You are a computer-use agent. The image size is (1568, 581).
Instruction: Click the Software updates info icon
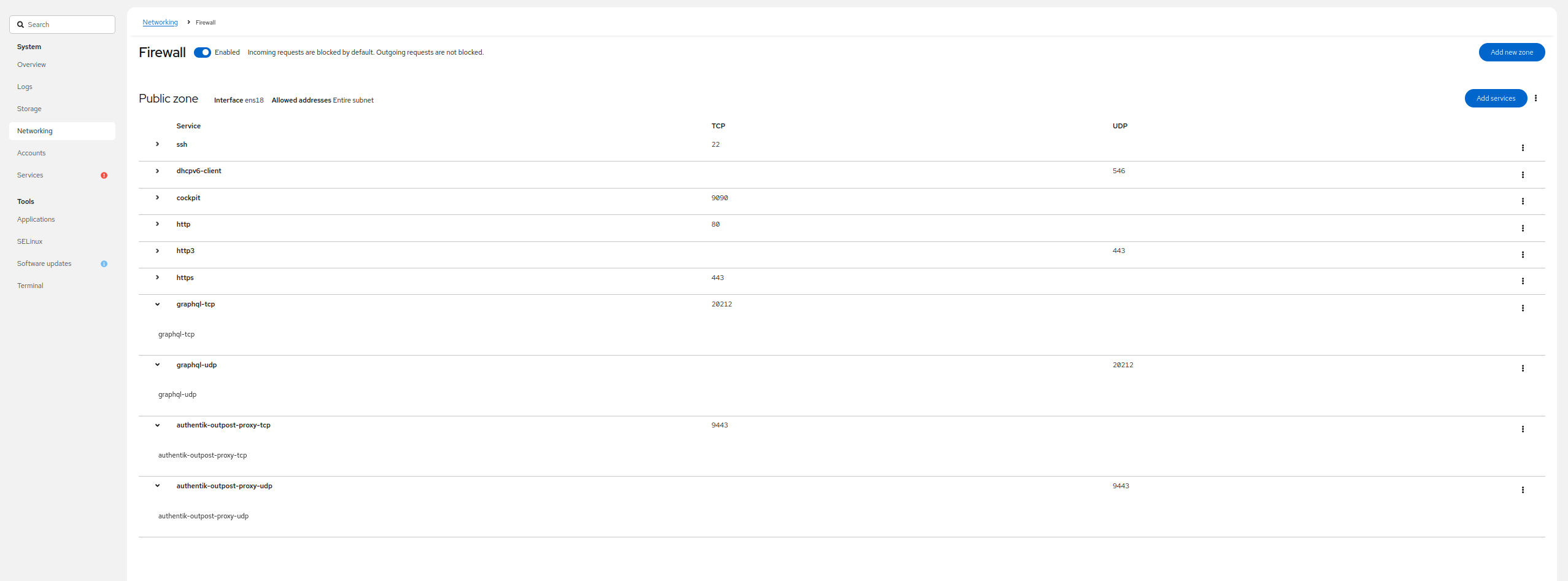[104, 264]
